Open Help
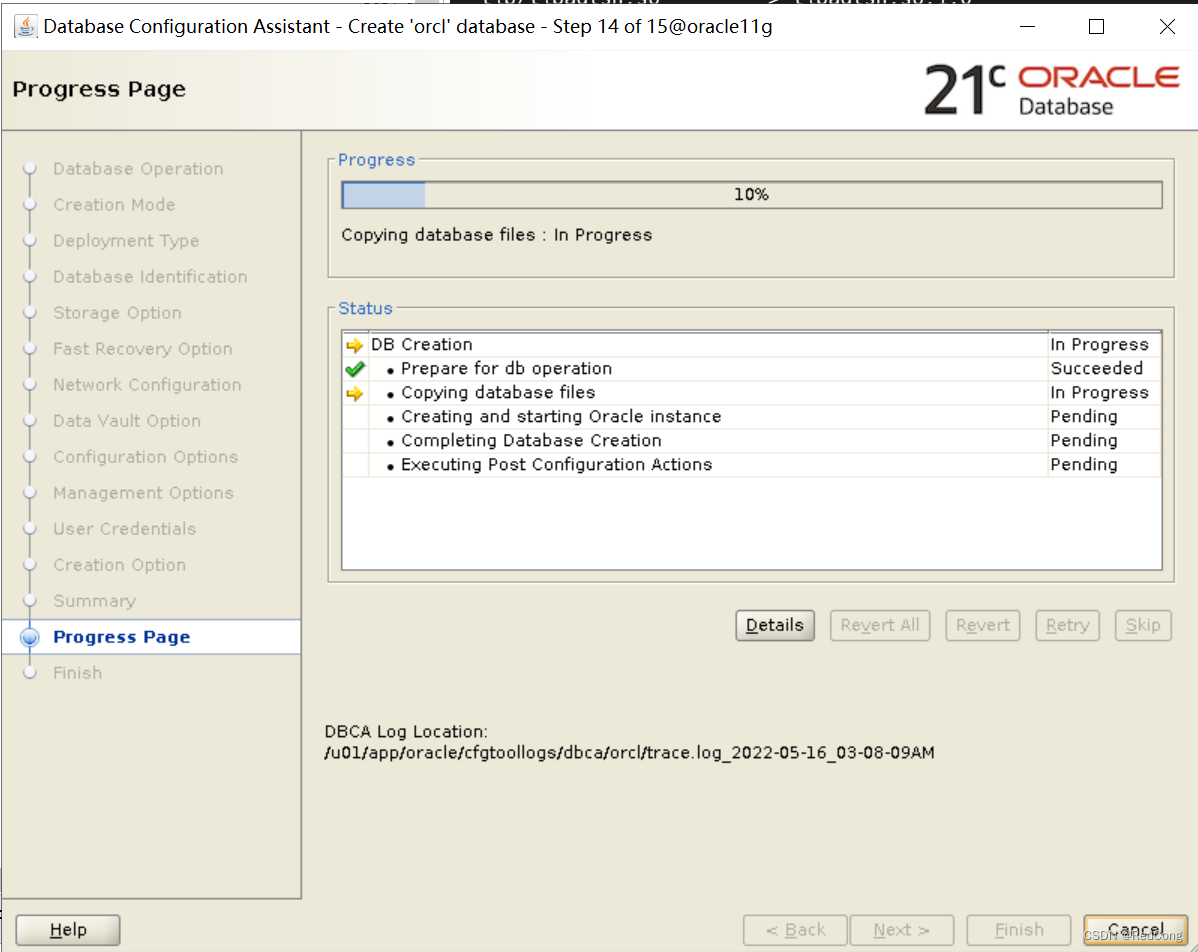The height and width of the screenshot is (952, 1198). click(x=68, y=930)
